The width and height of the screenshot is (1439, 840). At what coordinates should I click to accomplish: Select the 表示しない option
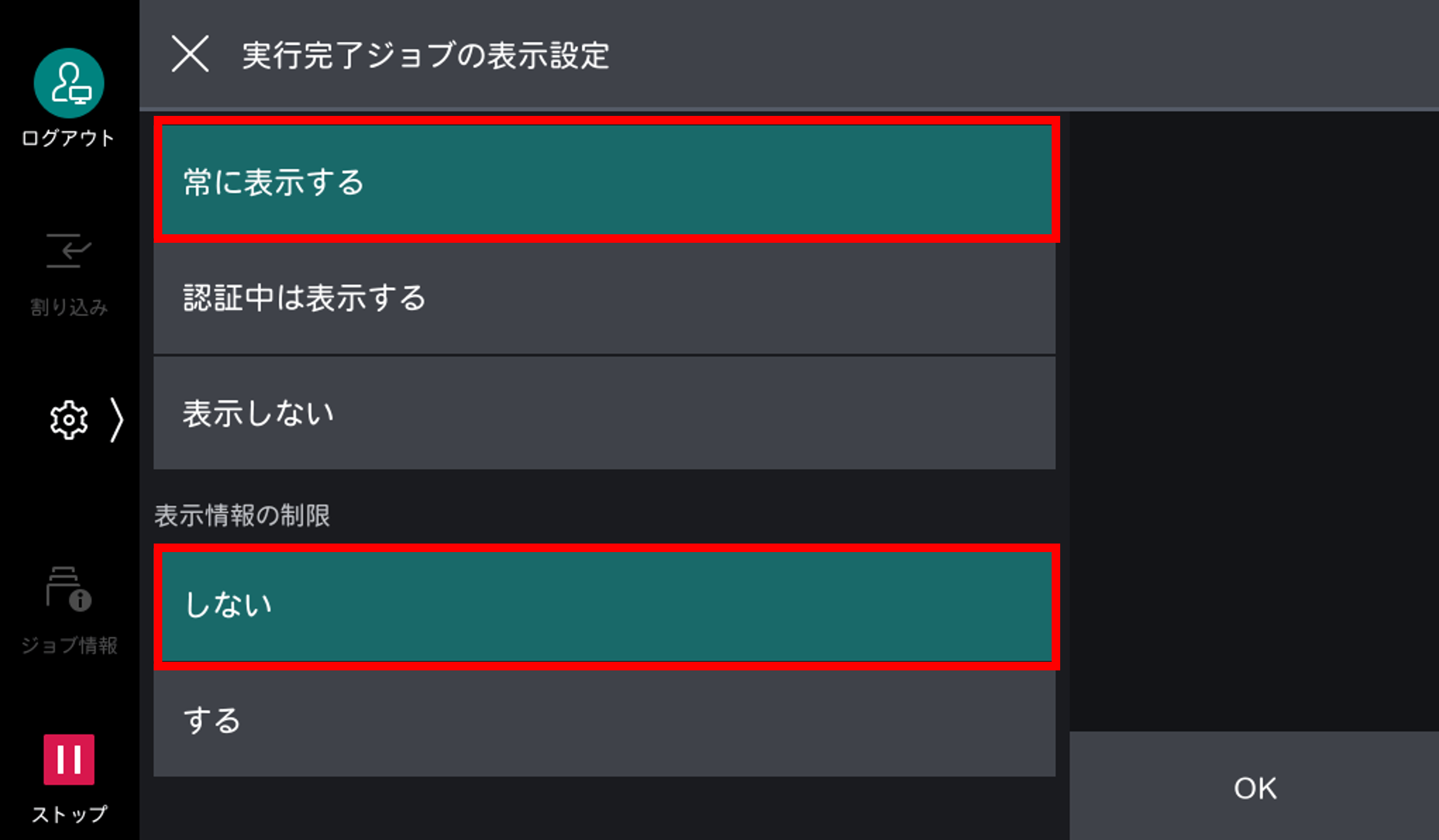pyautogui.click(x=604, y=412)
